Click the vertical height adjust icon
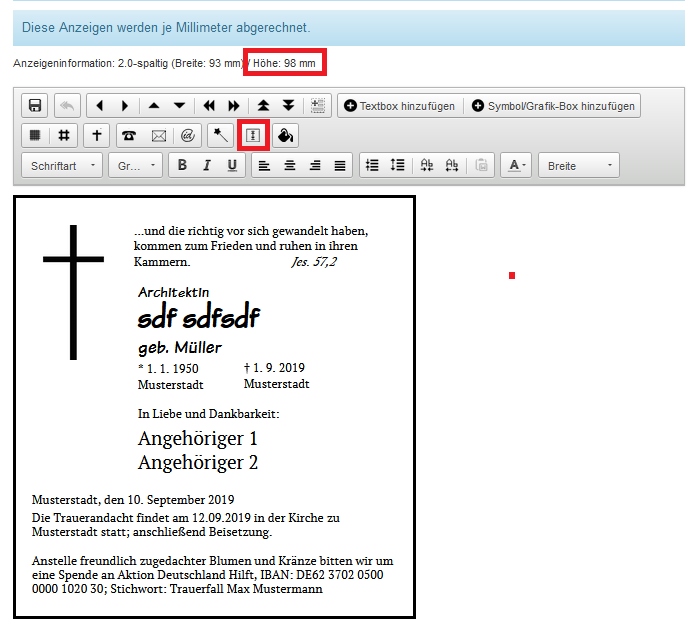This screenshot has height=641, width=696. [253, 135]
